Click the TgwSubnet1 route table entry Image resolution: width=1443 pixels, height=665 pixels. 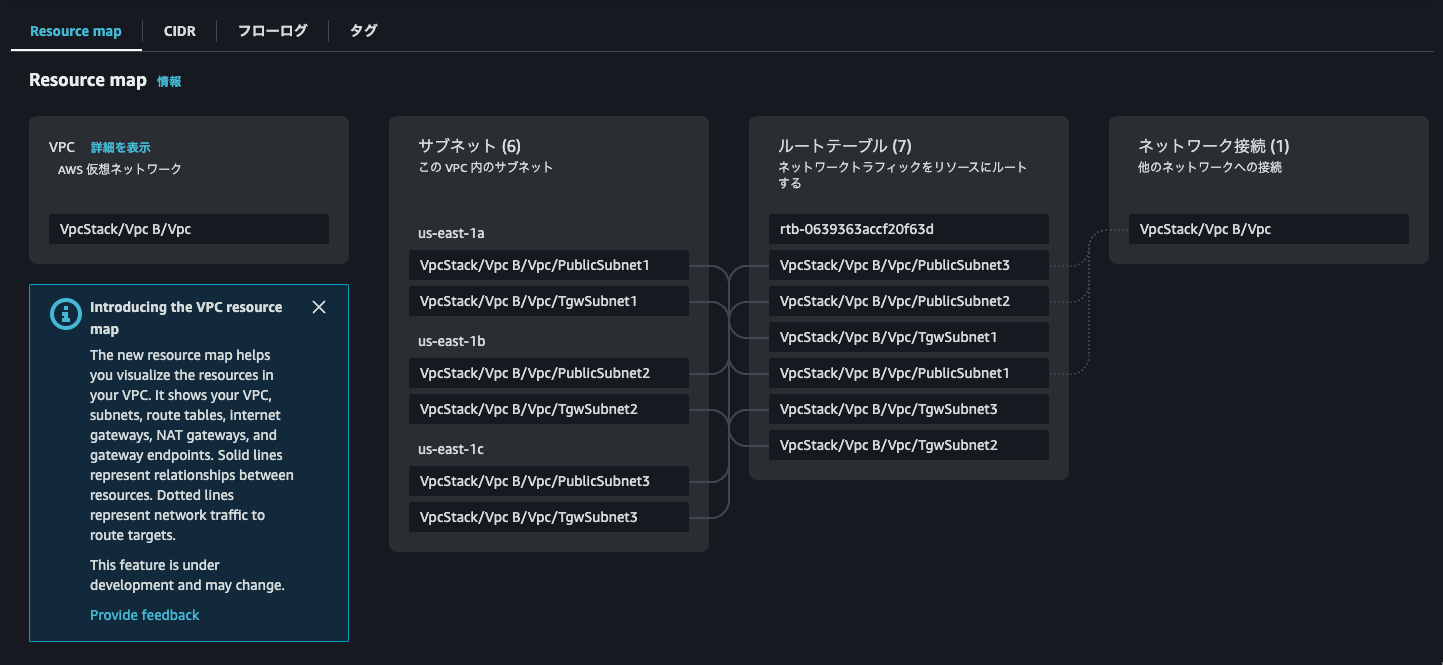(x=908, y=336)
